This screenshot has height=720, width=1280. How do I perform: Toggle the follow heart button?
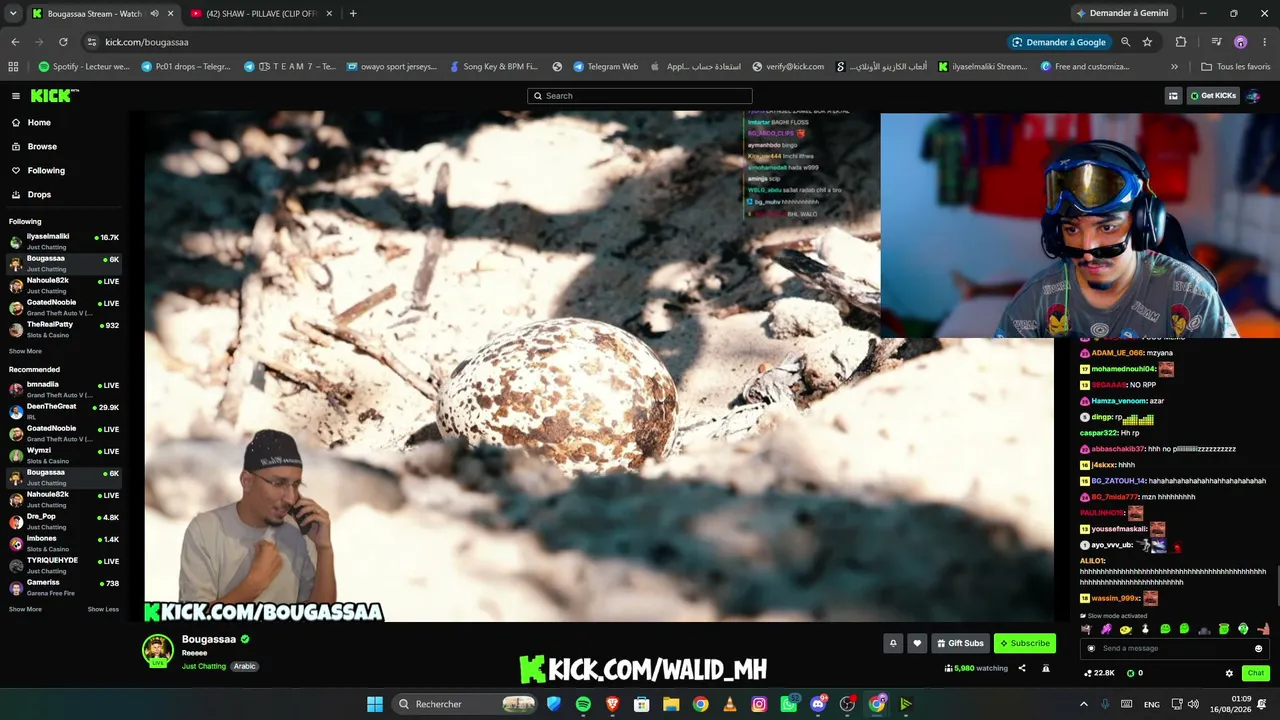click(917, 643)
